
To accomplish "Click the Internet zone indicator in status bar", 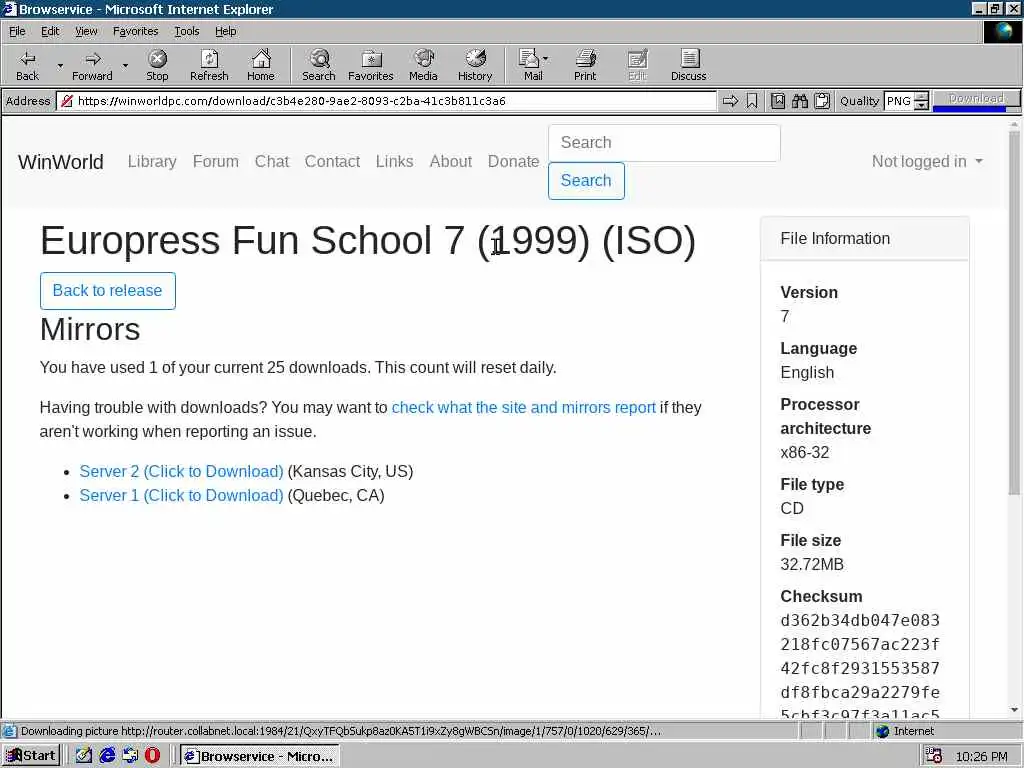I will (905, 731).
